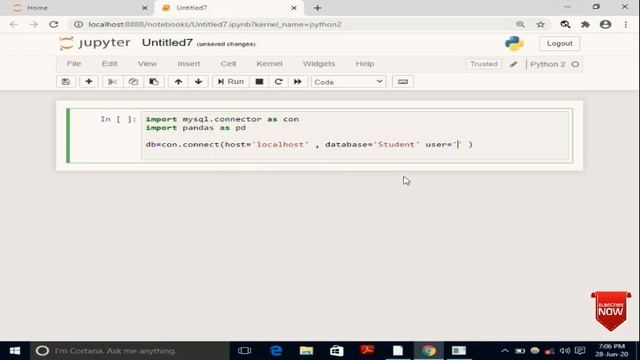Open the Chrome profile avatar
The width and height of the screenshot is (640, 360).
605,24
